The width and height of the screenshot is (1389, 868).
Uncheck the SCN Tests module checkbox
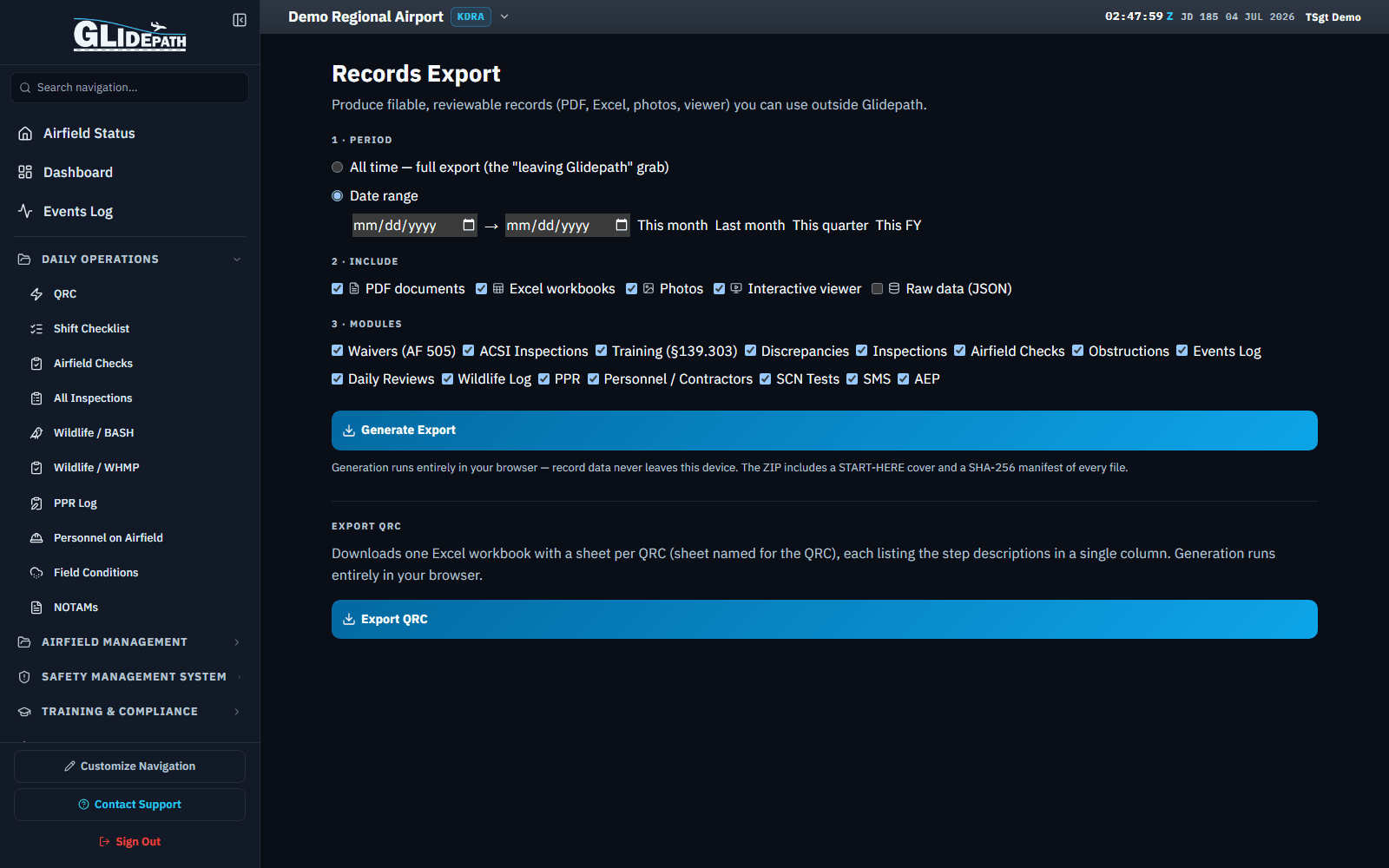click(x=766, y=379)
